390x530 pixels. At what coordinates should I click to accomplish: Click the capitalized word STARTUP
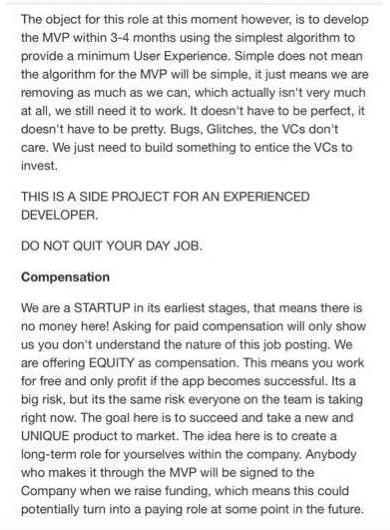(102, 308)
